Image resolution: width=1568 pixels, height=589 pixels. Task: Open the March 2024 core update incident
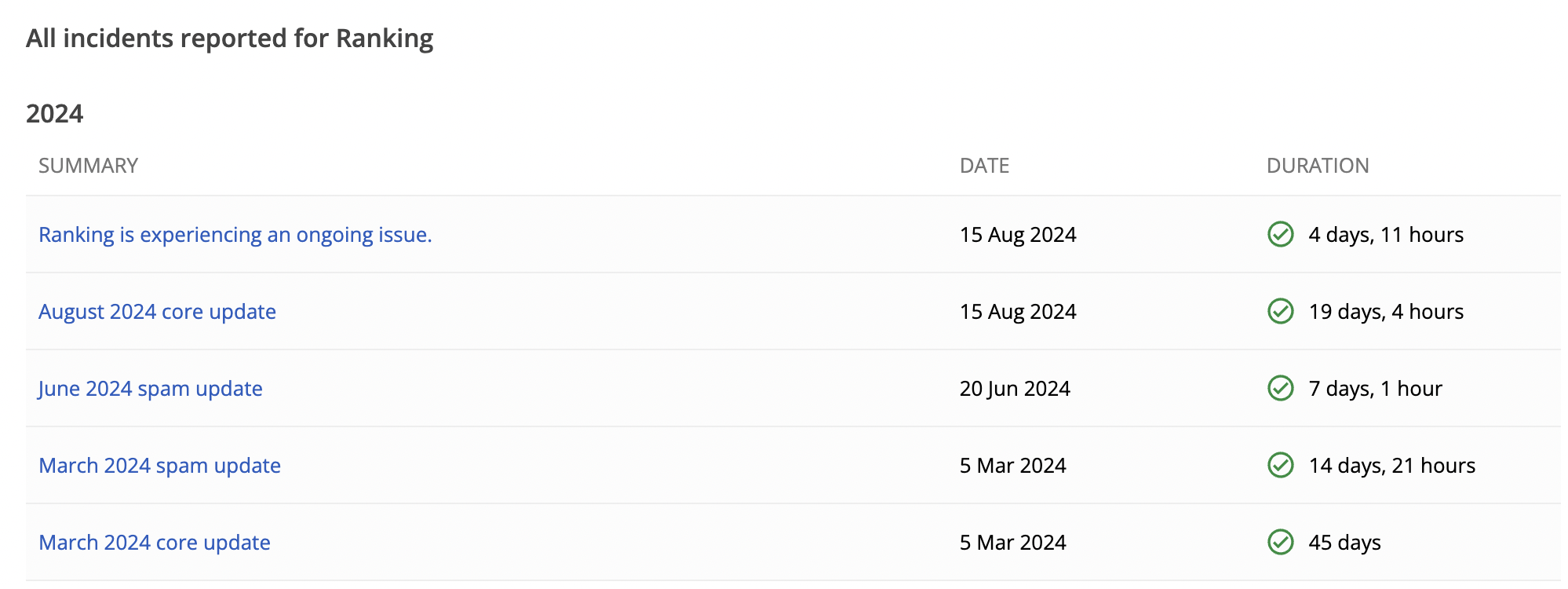click(x=155, y=543)
